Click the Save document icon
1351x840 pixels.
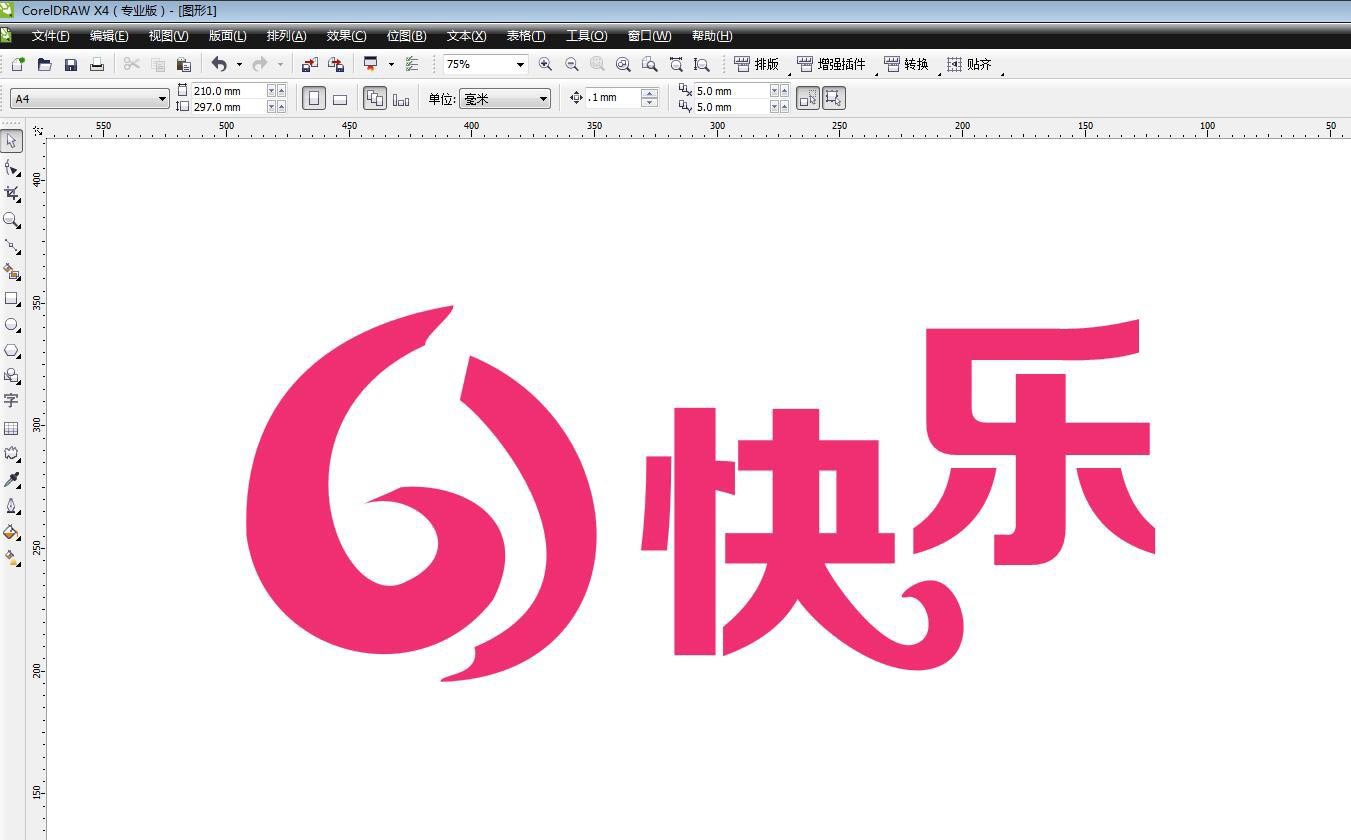pyautogui.click(x=70, y=64)
